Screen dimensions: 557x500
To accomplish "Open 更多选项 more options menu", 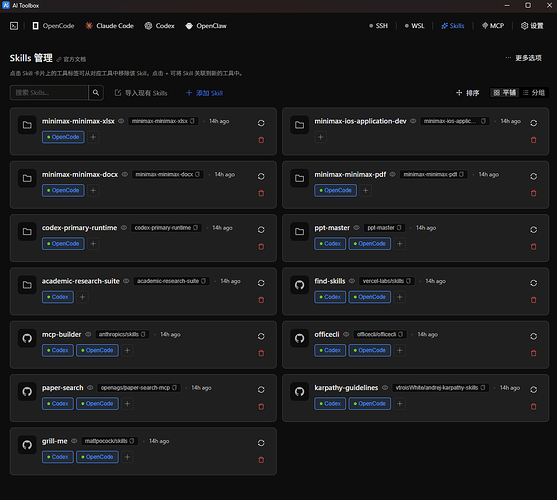I will coord(524,58).
